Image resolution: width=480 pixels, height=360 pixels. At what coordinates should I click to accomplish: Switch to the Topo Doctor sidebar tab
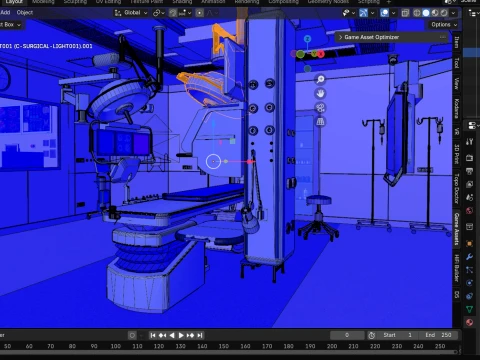(x=456, y=188)
